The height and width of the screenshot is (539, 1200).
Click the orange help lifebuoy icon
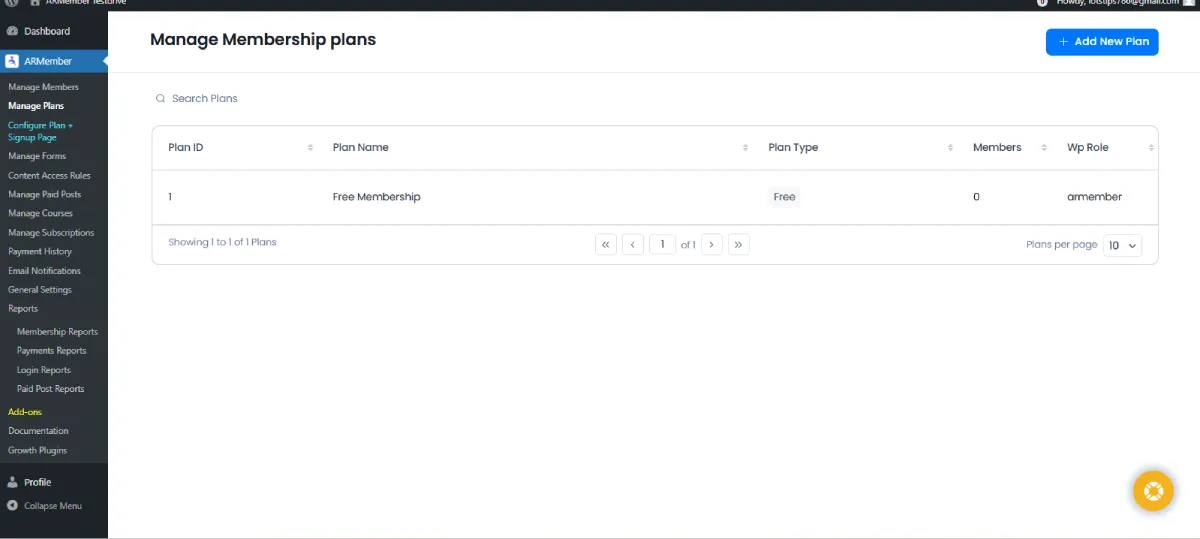pos(1152,491)
